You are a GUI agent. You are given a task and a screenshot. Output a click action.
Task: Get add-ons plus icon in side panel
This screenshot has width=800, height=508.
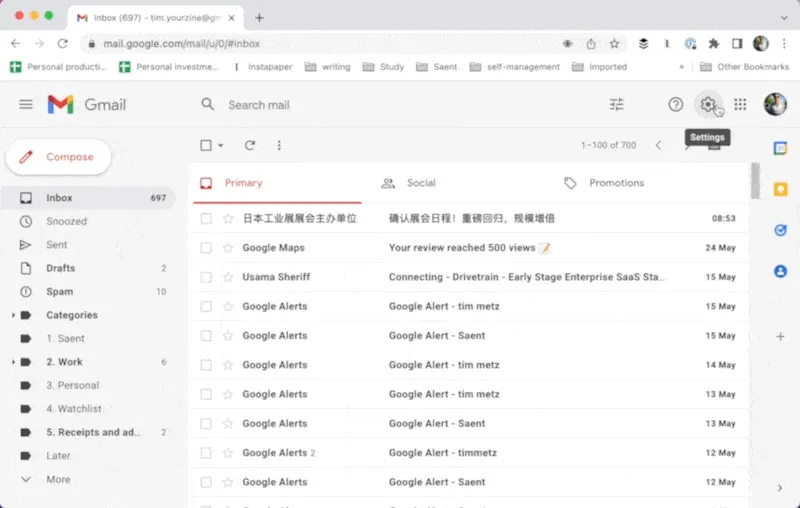[780, 337]
